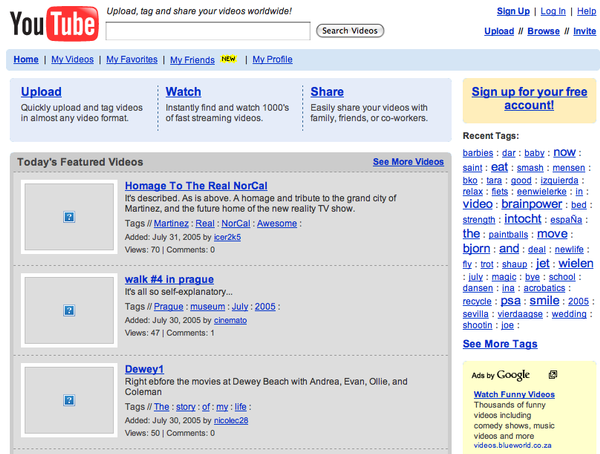Viewport: 600px width, 454px height.
Task: Click Sign up for your free account
Action: [x=529, y=98]
